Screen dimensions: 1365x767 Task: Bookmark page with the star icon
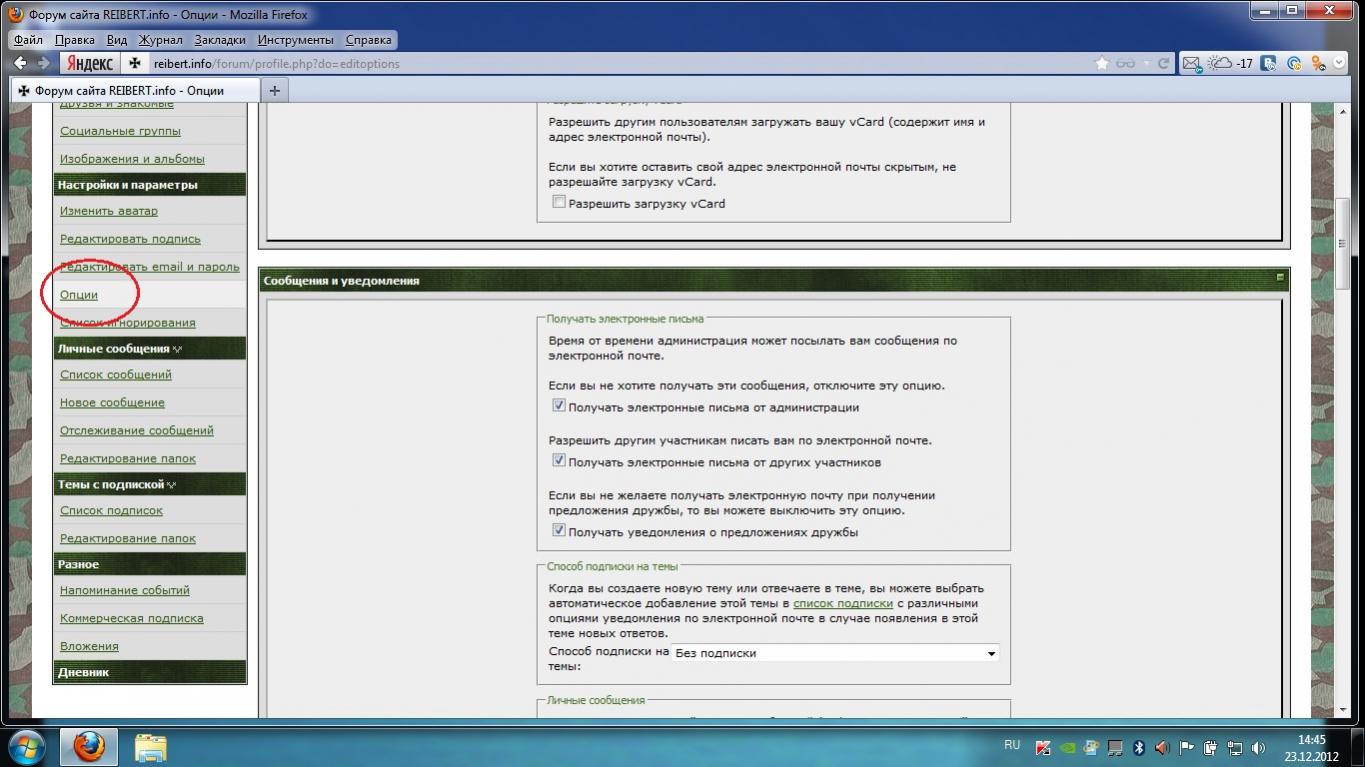tap(1102, 63)
